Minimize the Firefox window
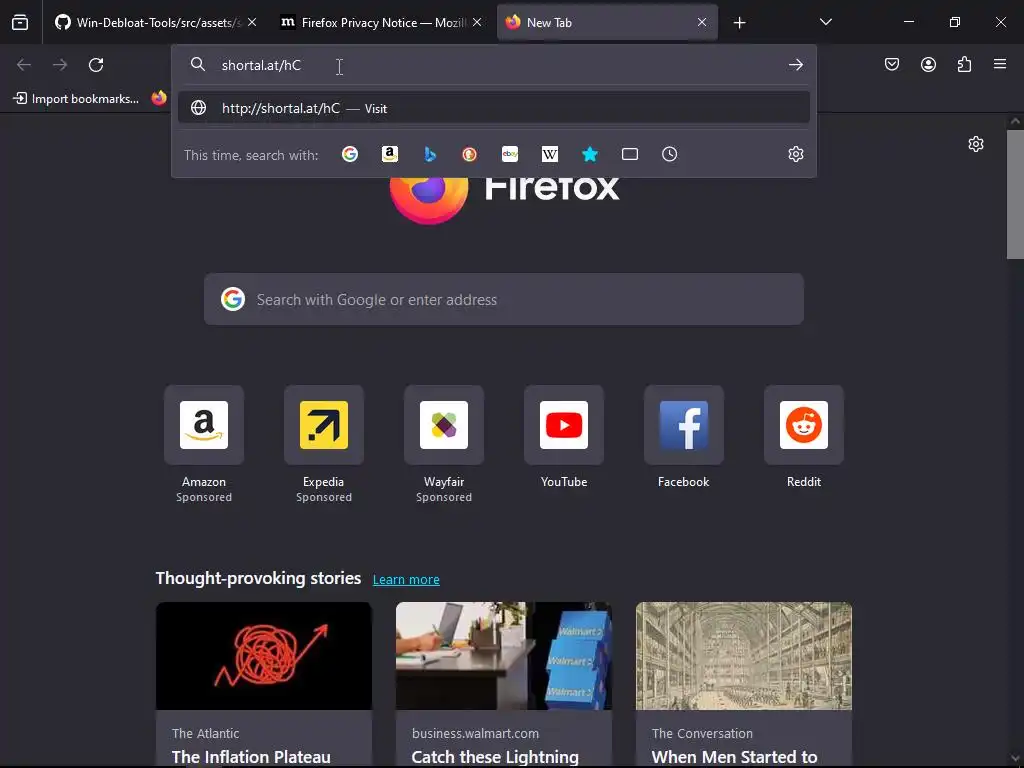This screenshot has width=1024, height=768. [x=908, y=22]
